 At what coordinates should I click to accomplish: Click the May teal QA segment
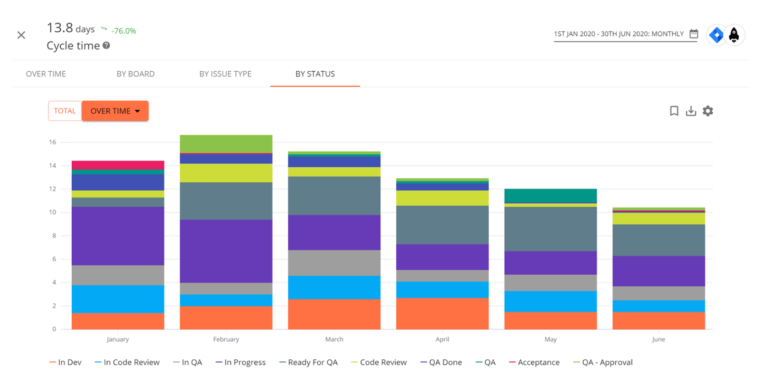click(x=551, y=196)
